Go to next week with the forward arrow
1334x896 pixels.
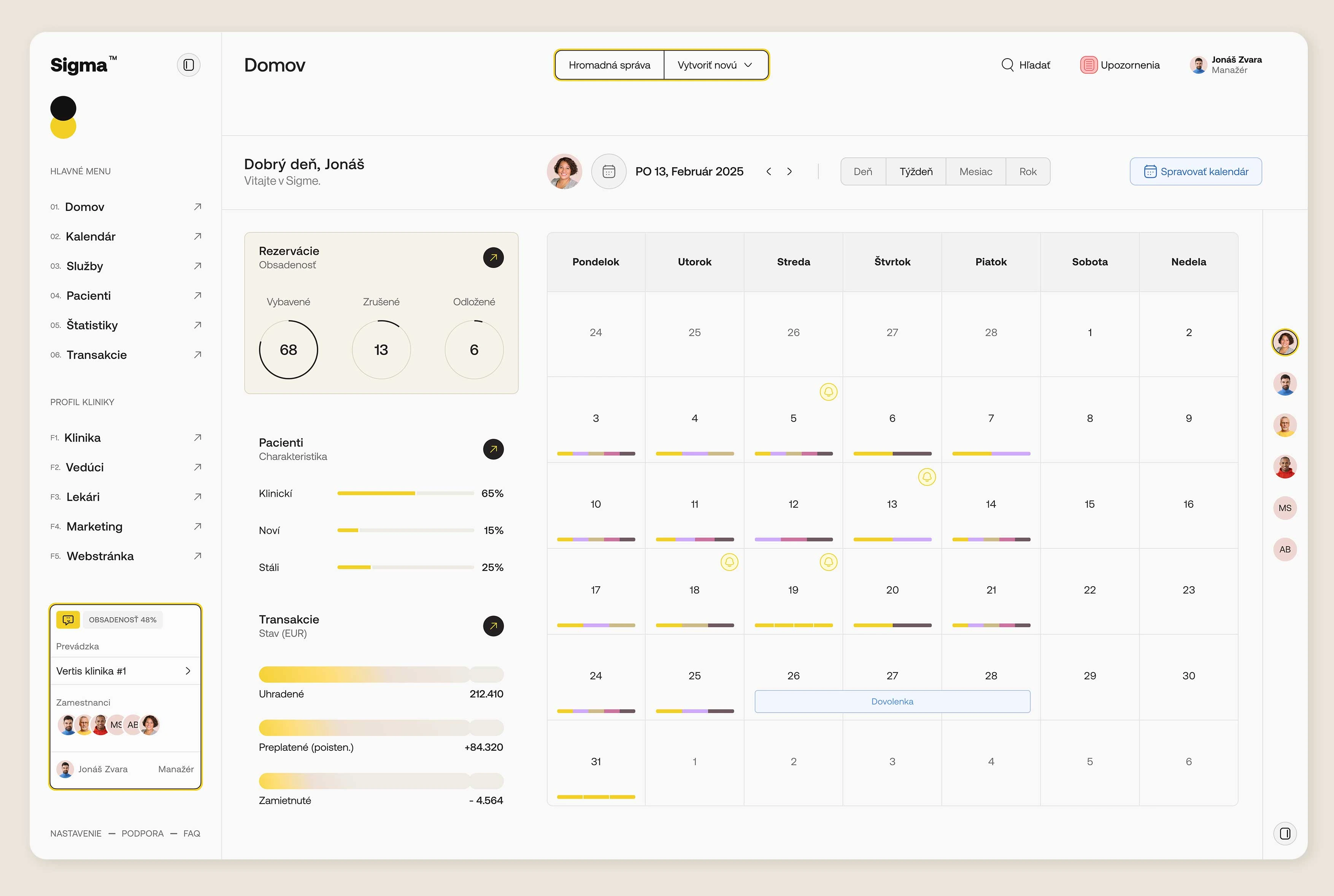789,171
